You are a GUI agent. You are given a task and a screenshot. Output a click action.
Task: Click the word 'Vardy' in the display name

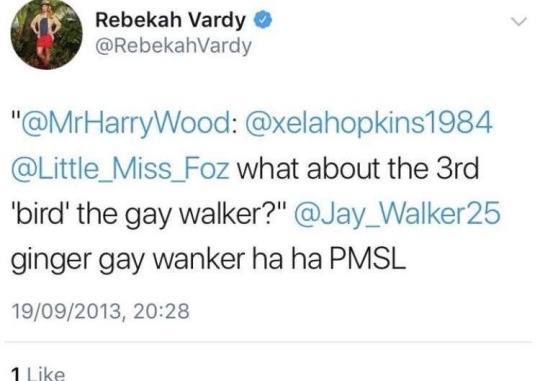click(x=216, y=21)
